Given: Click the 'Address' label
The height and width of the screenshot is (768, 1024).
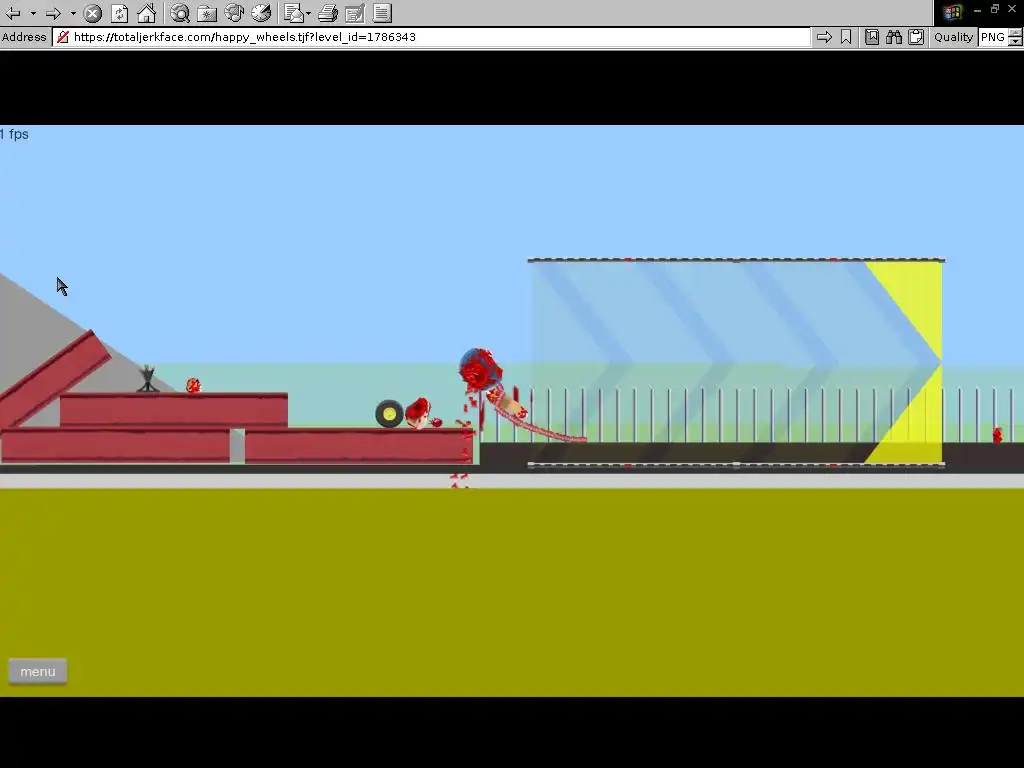Looking at the screenshot, I should (24, 37).
